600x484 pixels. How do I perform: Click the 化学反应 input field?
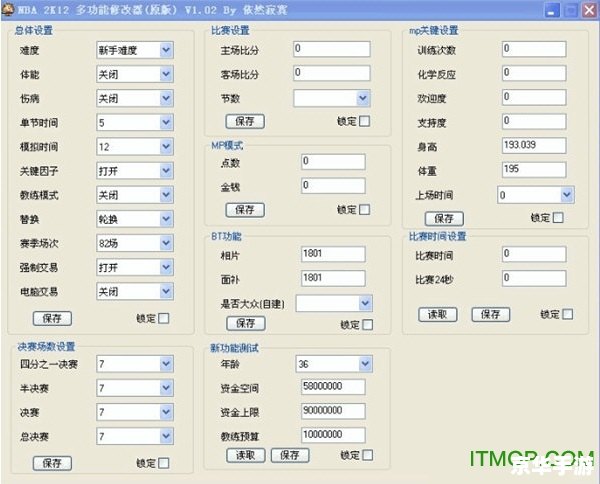coord(534,73)
